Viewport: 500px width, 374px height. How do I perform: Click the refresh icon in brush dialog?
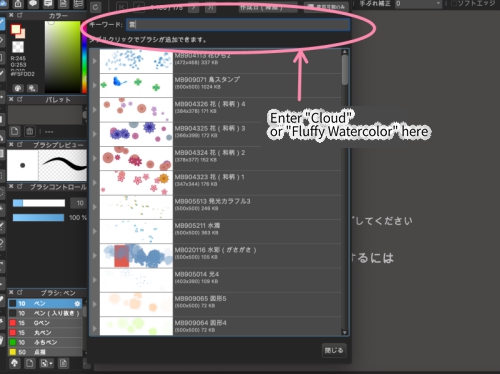coord(95,7)
